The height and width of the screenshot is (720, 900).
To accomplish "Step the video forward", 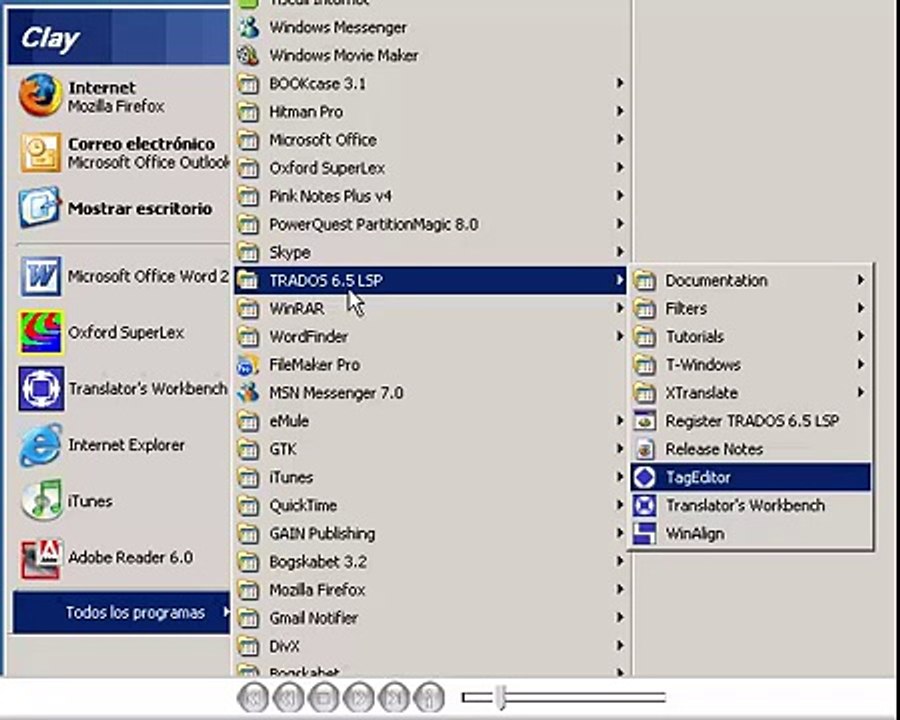I will click(359, 697).
